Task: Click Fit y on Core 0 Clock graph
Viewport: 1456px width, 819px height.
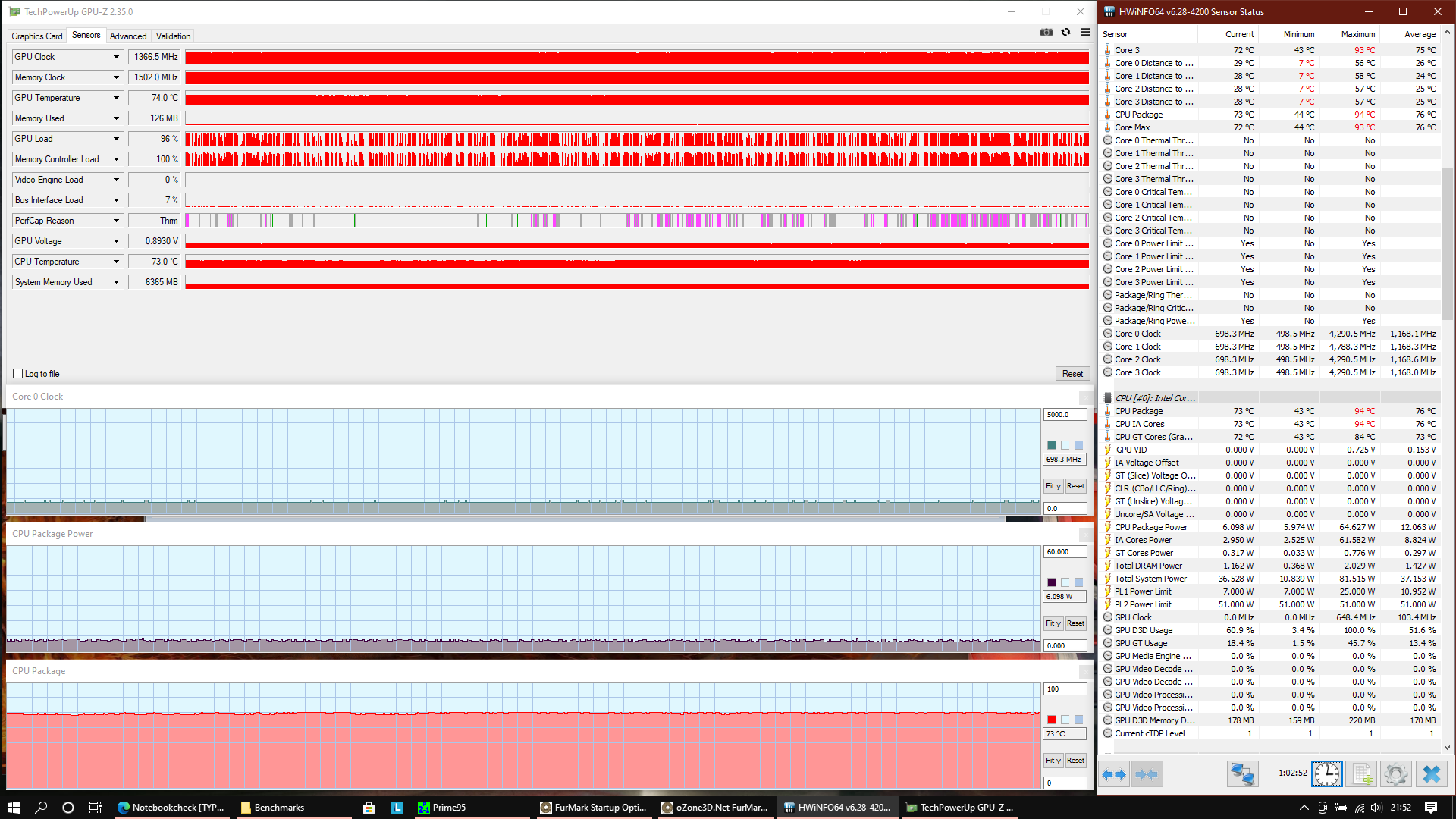Action: 1053,486
